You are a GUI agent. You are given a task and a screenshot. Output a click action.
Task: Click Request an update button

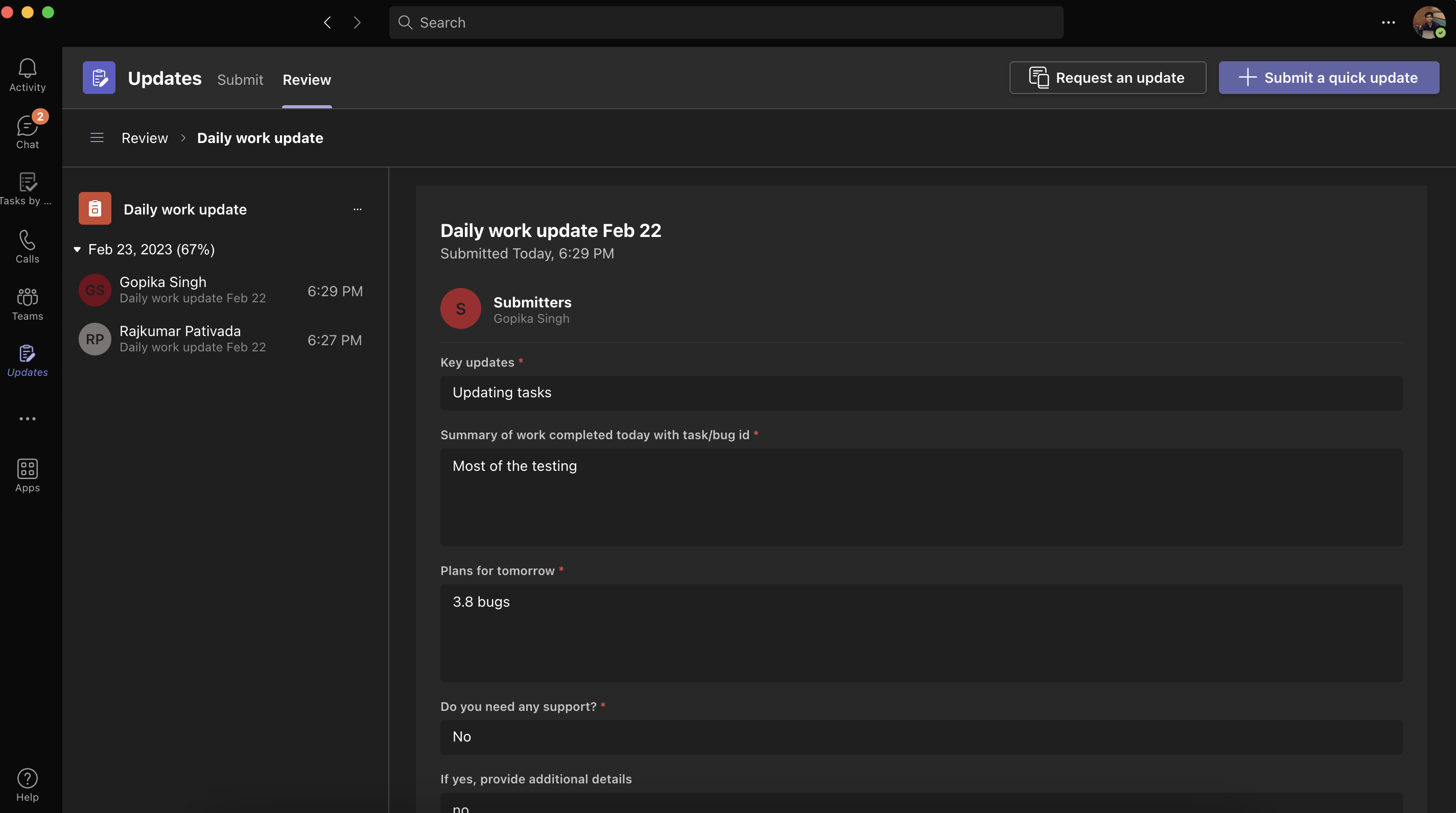pyautogui.click(x=1107, y=78)
